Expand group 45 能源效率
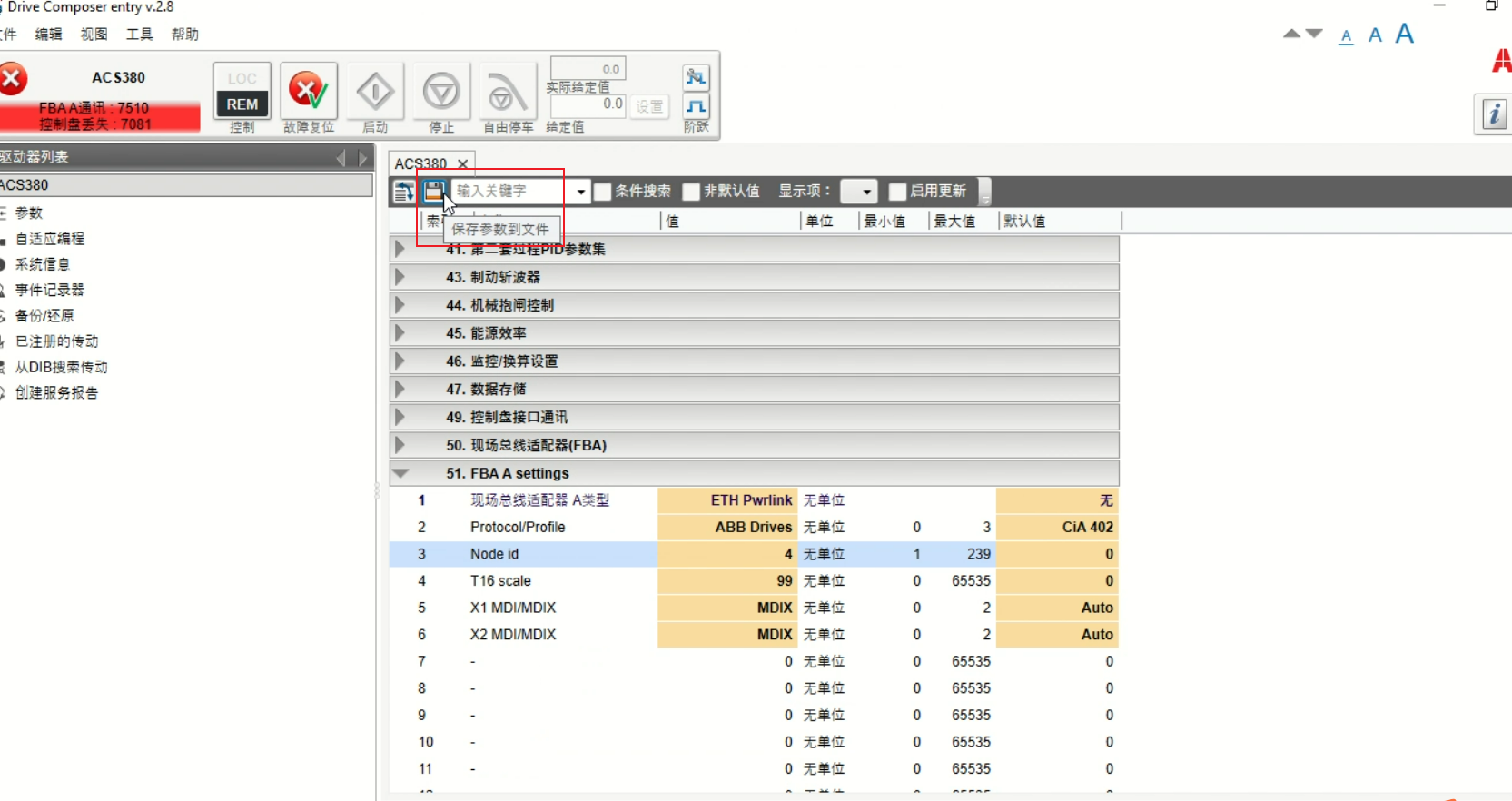The image size is (1512, 801). click(x=400, y=333)
